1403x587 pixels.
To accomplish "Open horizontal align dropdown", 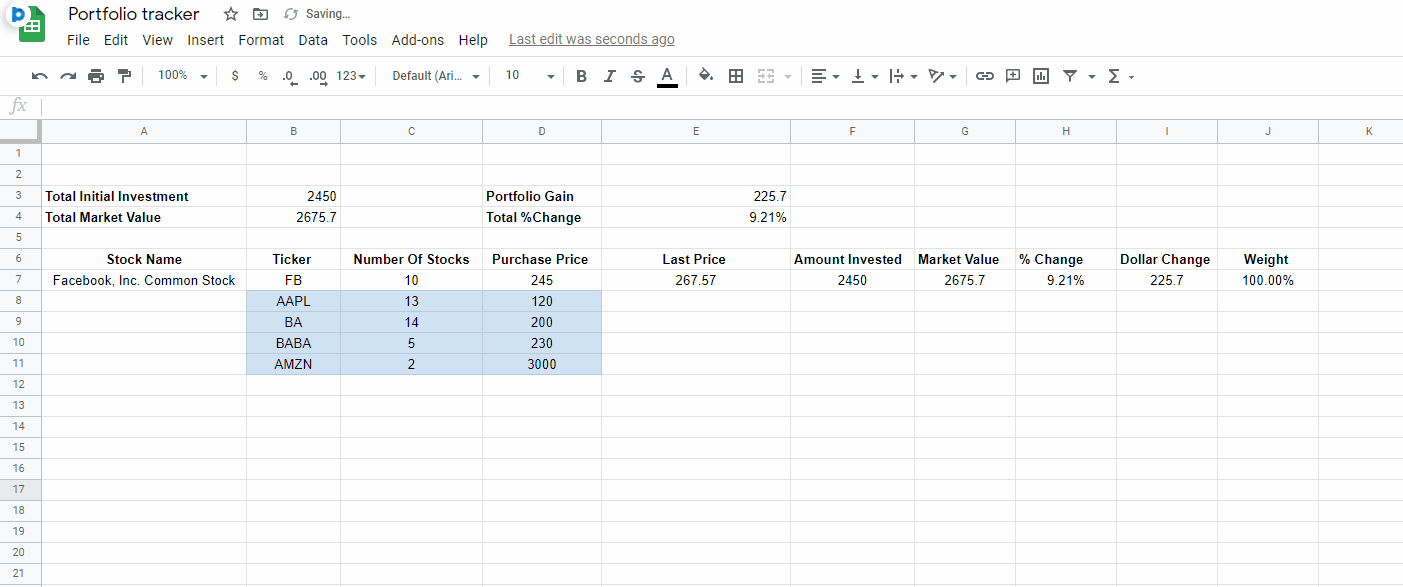I will [x=825, y=76].
